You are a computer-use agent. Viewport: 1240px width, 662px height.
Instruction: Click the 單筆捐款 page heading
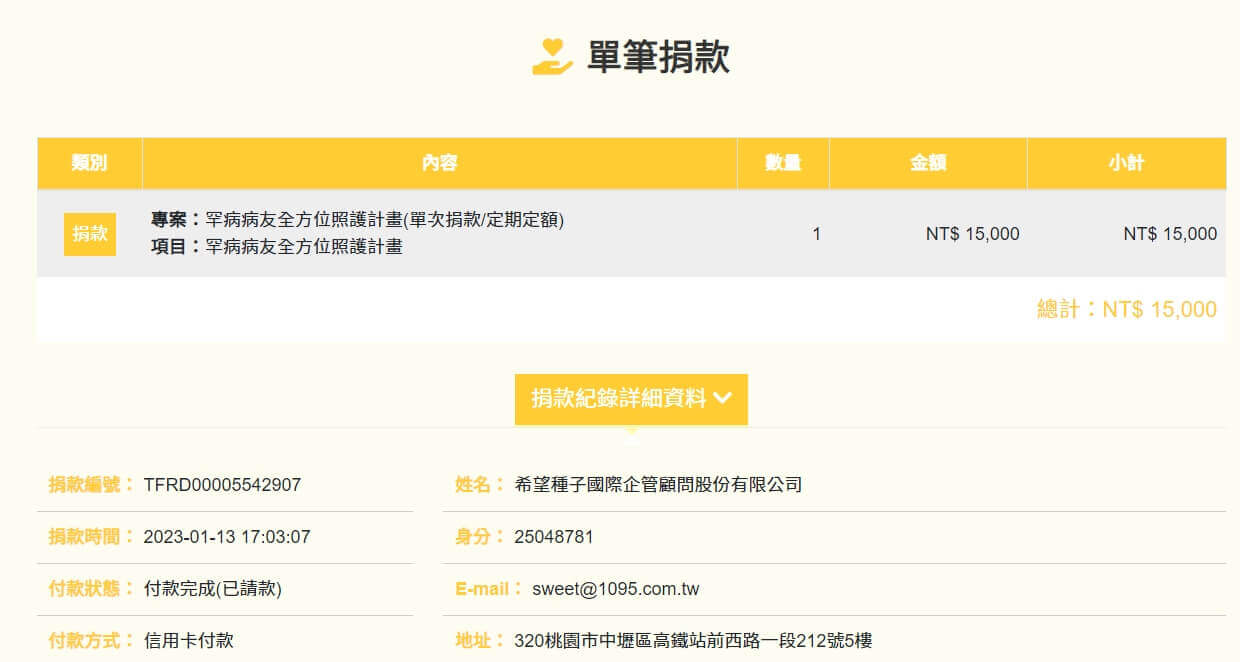pos(658,58)
